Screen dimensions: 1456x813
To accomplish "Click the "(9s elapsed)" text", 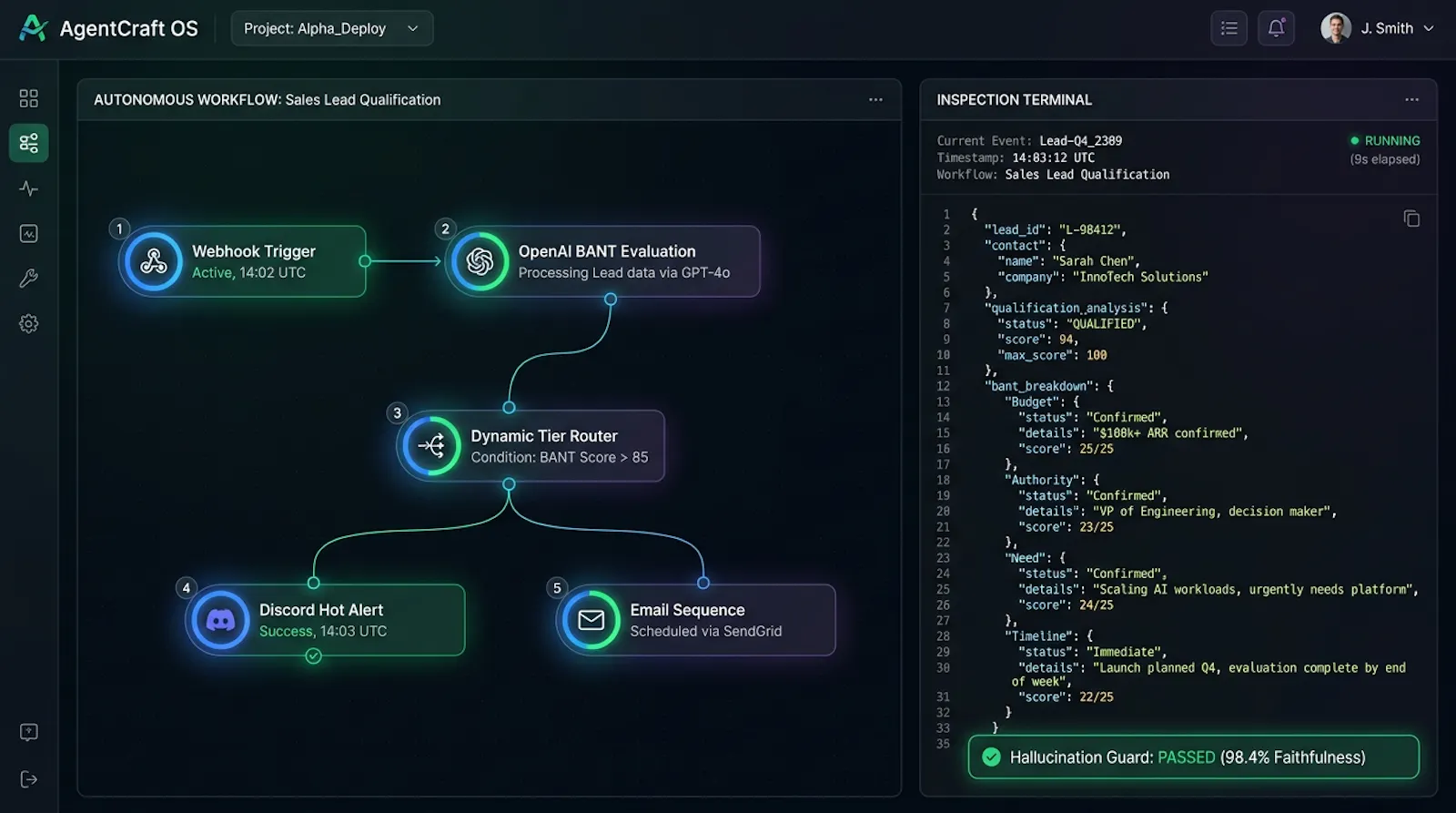I will [x=1384, y=159].
